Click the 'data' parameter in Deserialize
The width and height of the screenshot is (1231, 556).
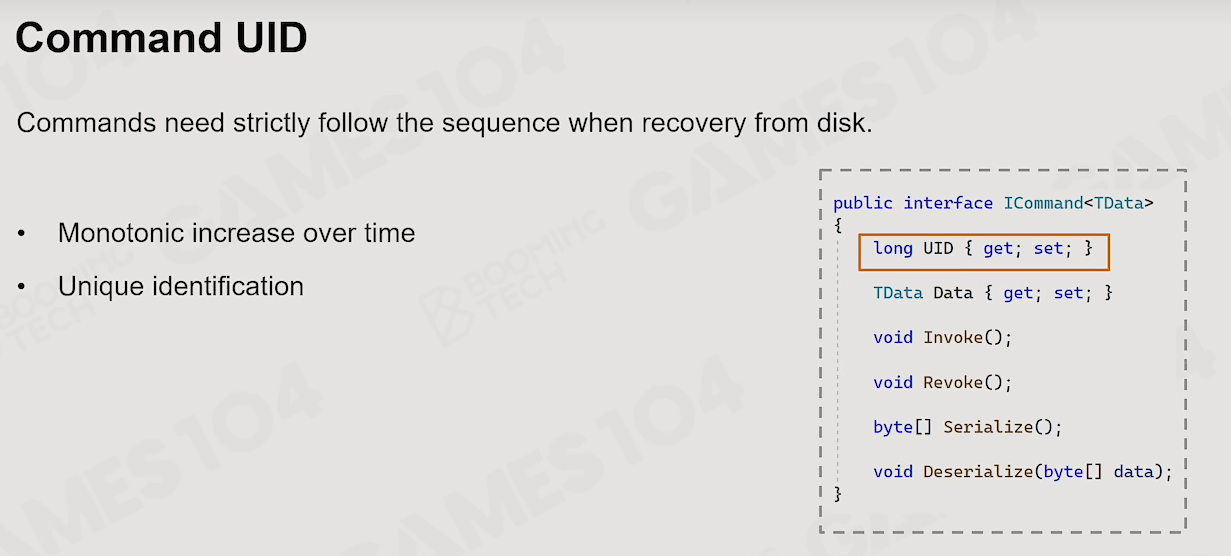pos(1133,471)
